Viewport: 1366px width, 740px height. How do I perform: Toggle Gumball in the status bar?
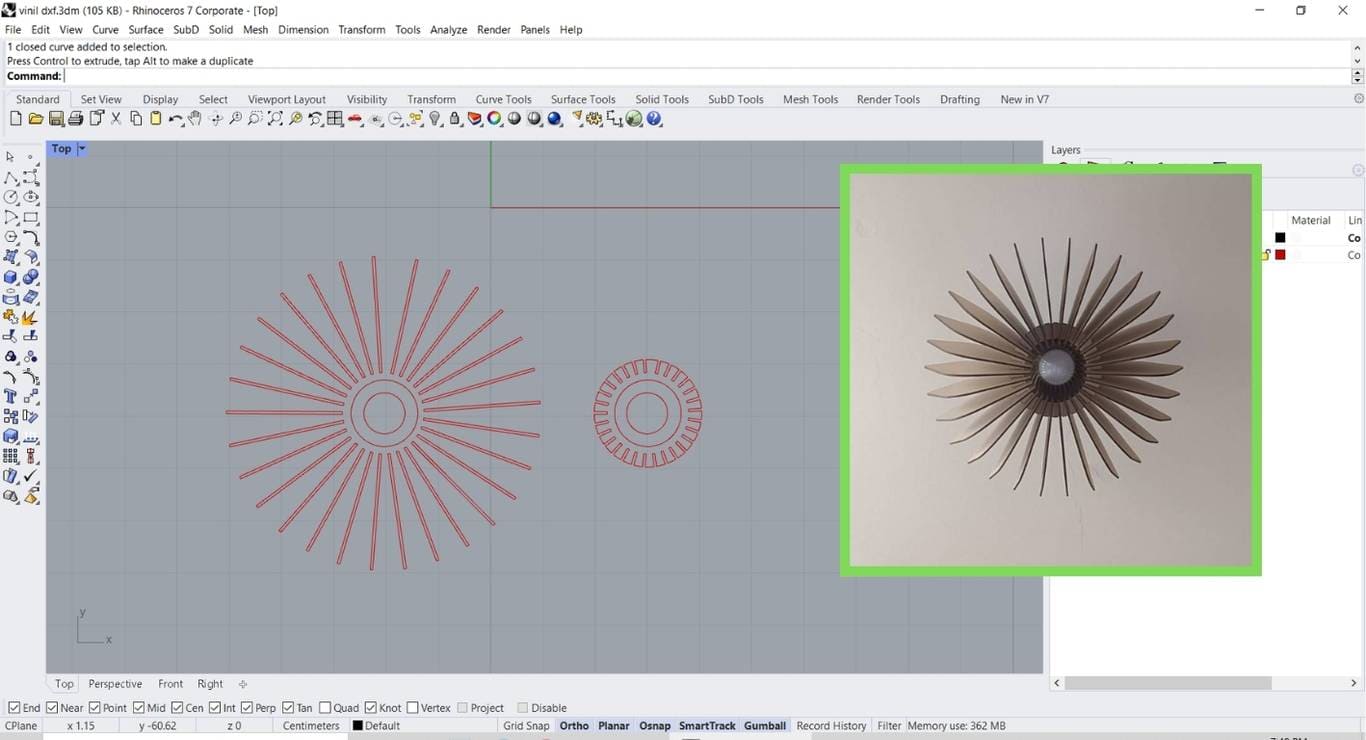pos(765,726)
